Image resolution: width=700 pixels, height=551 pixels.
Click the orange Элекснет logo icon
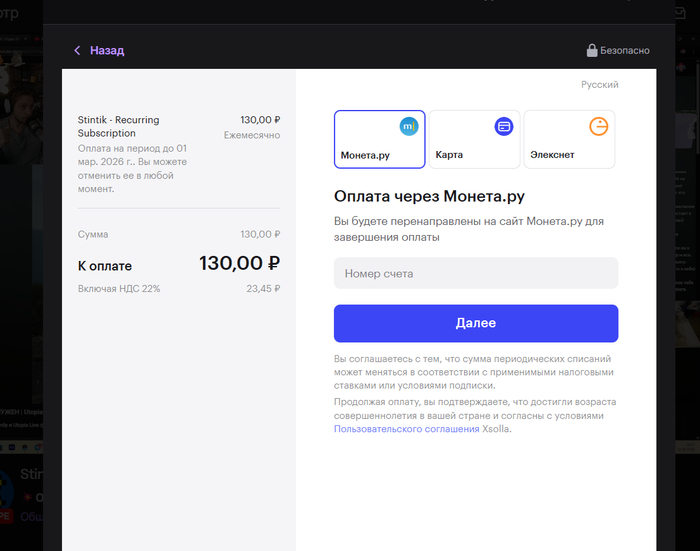coord(598,126)
